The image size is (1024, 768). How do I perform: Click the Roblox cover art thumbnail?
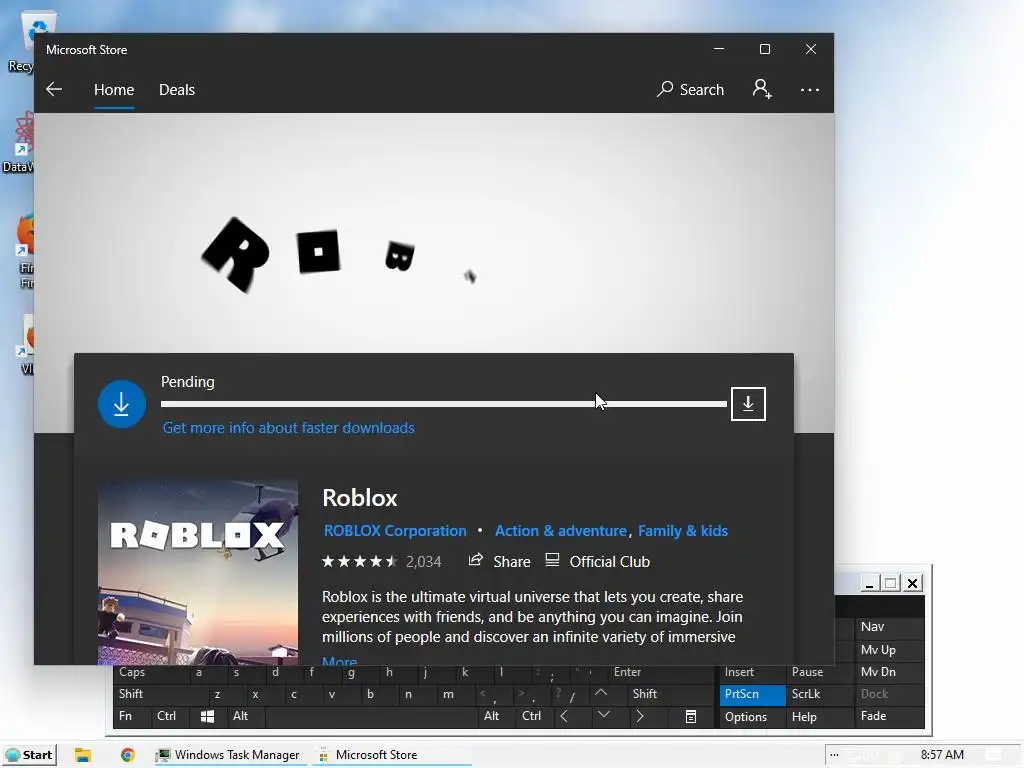tap(198, 572)
